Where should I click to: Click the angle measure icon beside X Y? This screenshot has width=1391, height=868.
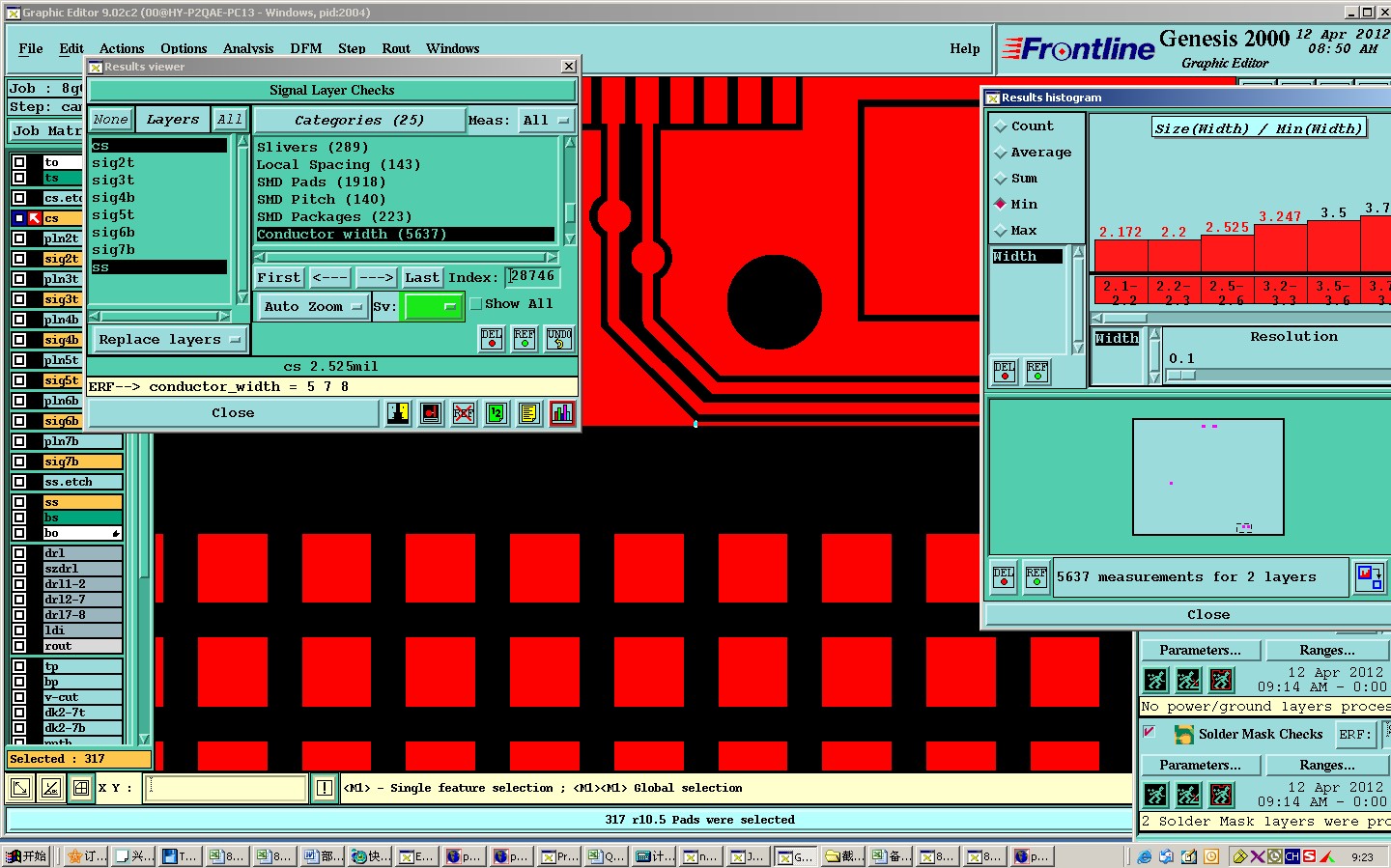coord(51,789)
